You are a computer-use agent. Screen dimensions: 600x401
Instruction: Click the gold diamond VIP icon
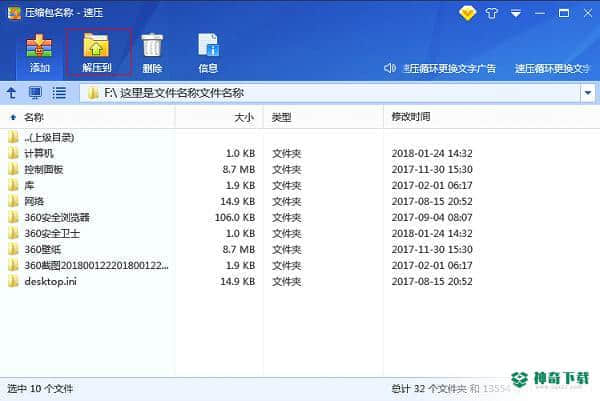(x=467, y=13)
